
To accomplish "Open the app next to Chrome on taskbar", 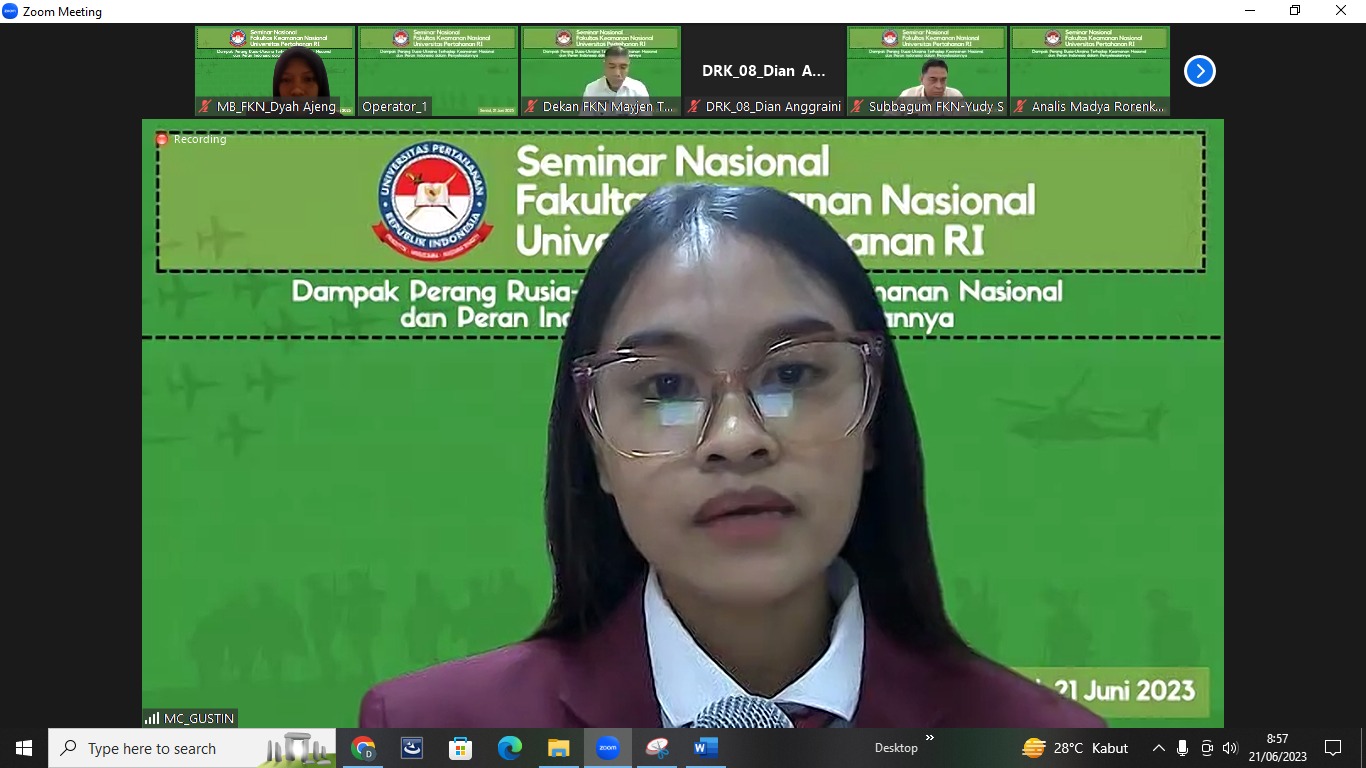I will coord(412,748).
